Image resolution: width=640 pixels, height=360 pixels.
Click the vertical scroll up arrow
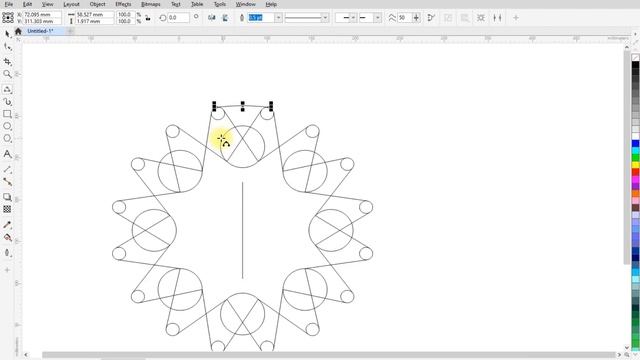click(627, 48)
